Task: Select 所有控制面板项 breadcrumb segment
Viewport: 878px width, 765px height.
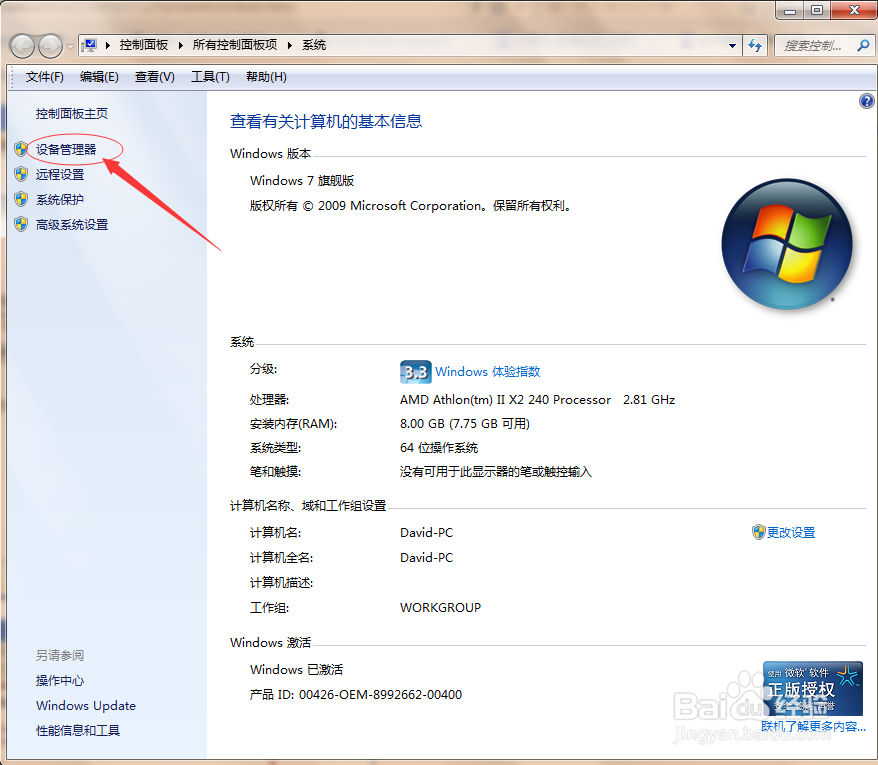Action: click(235, 45)
